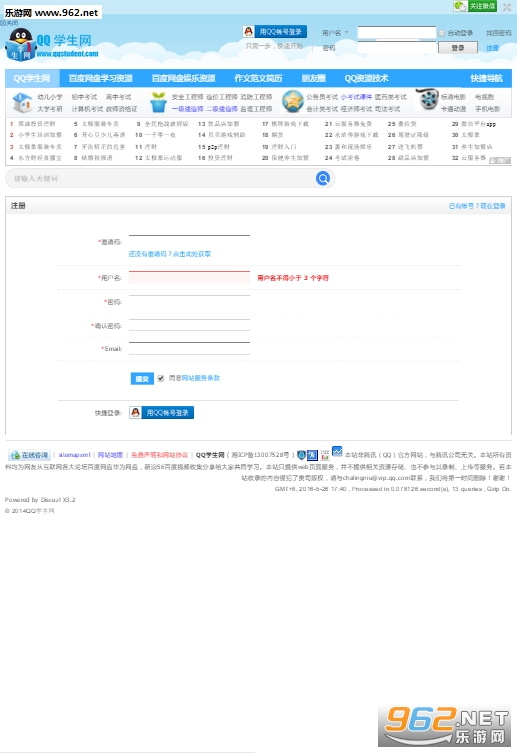Open the 公务员考试 link
This screenshot has width=517, height=753.
[x=322, y=97]
